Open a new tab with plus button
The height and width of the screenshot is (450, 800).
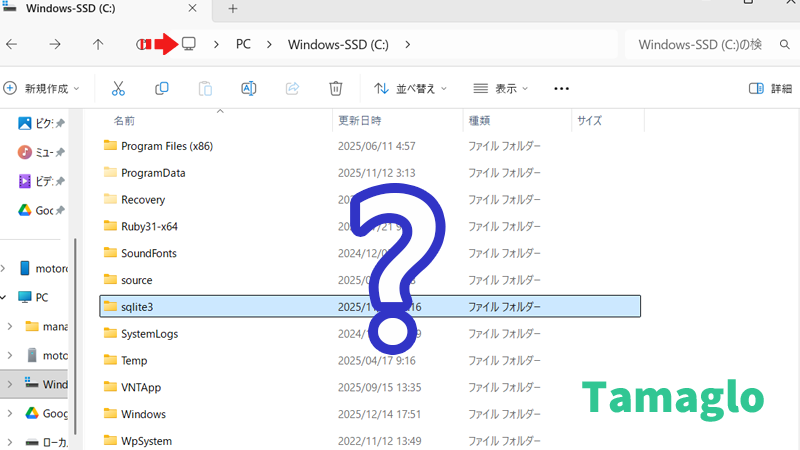(x=233, y=9)
